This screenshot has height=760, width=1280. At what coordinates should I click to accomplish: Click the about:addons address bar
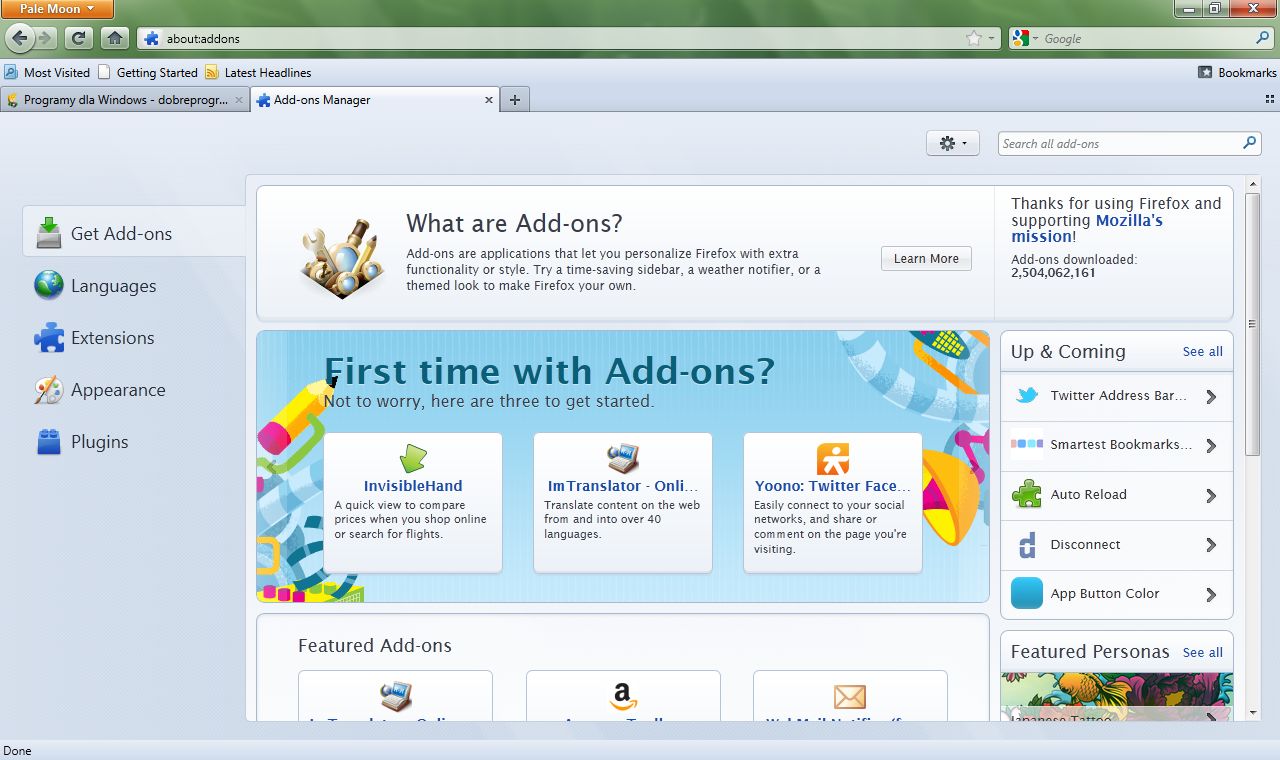[x=567, y=38]
